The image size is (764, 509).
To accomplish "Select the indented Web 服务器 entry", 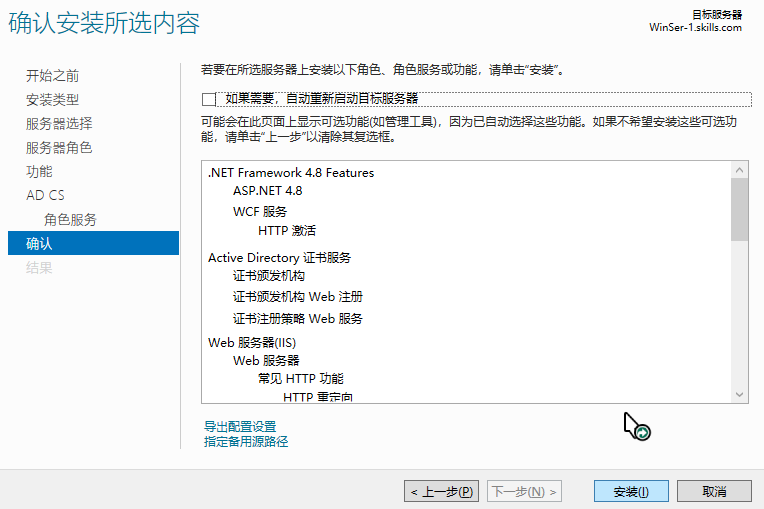I will coord(266,361).
